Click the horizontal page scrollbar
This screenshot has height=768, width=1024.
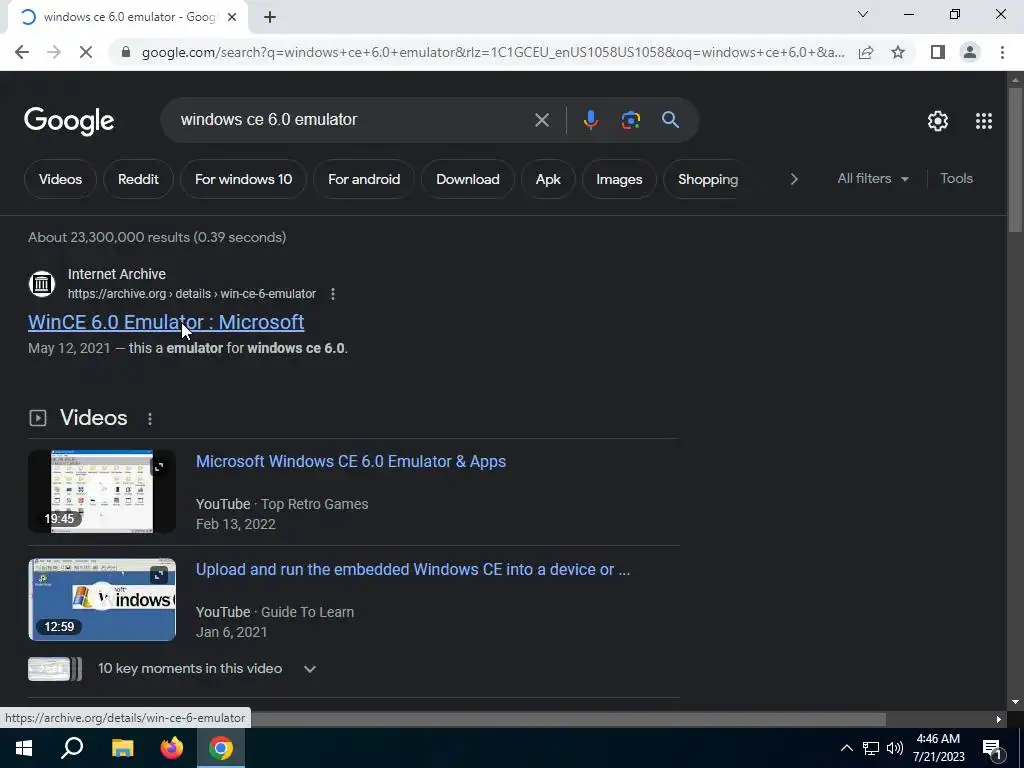[x=568, y=719]
